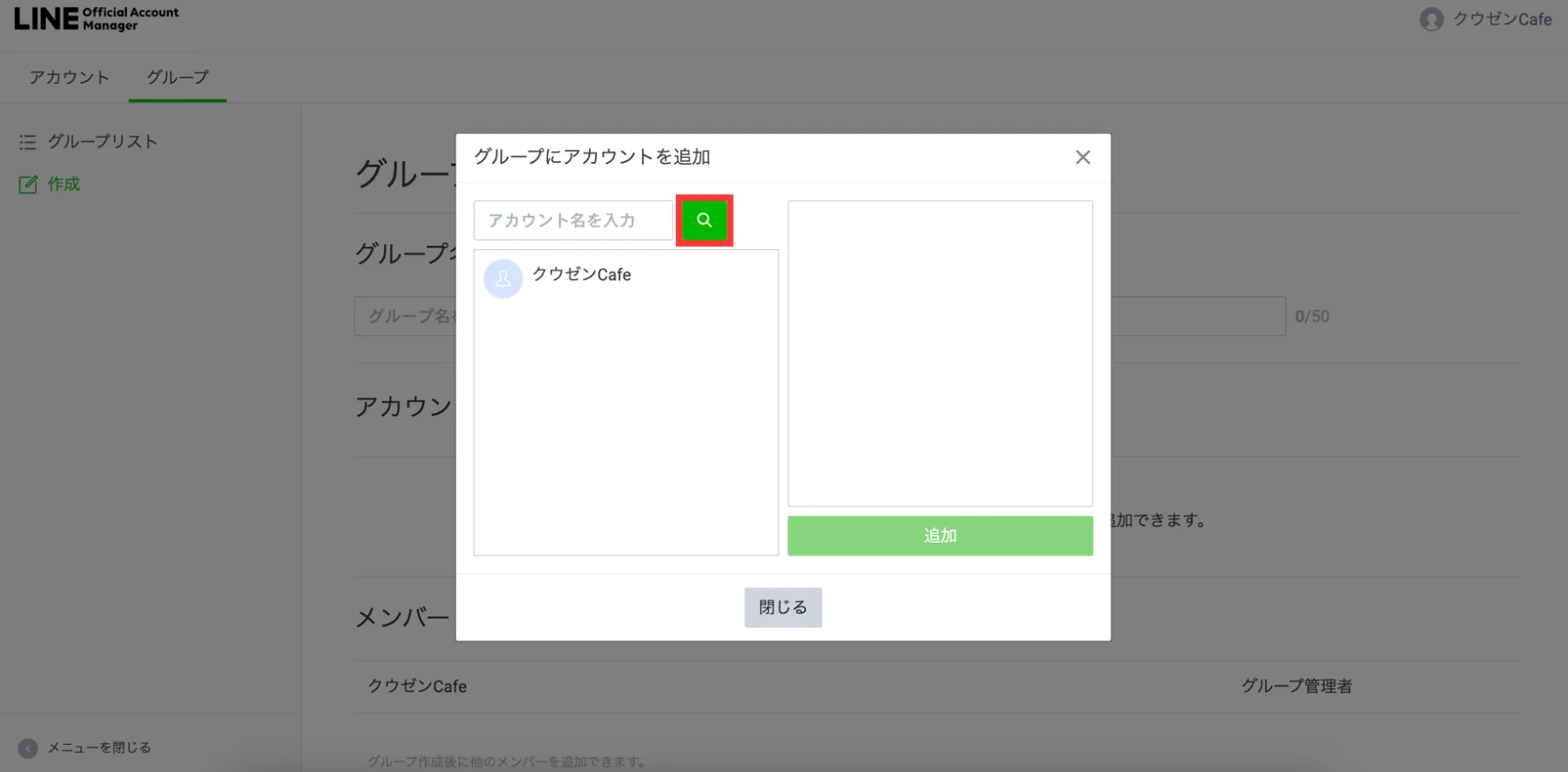Open the クウゼンCafe profile avatar icon in the header

[1431, 19]
